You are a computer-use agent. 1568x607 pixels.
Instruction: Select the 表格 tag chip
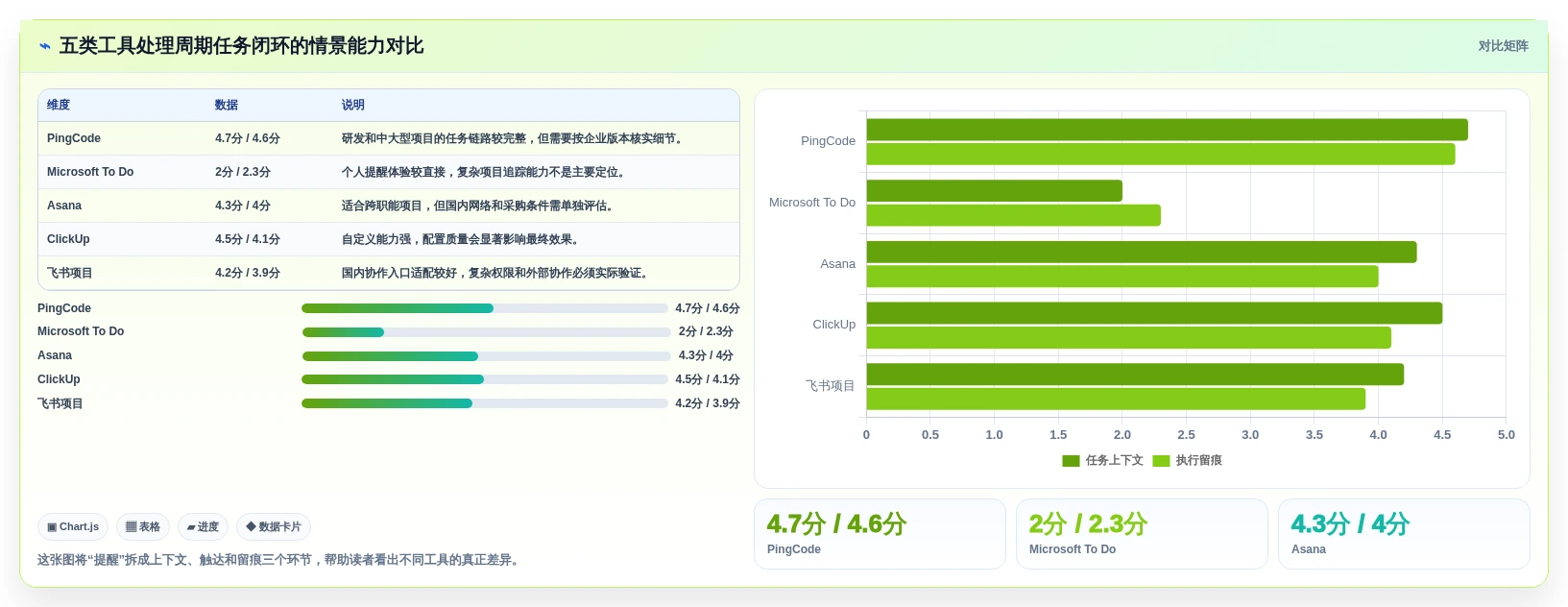143,527
